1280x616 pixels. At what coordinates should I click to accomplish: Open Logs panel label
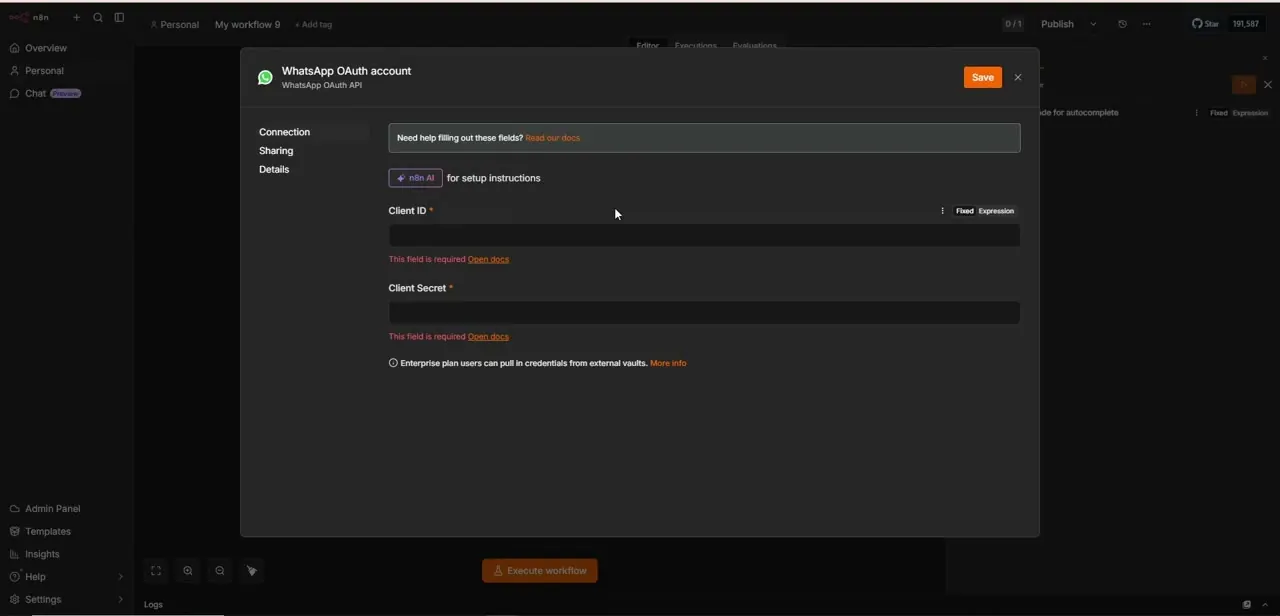153,604
